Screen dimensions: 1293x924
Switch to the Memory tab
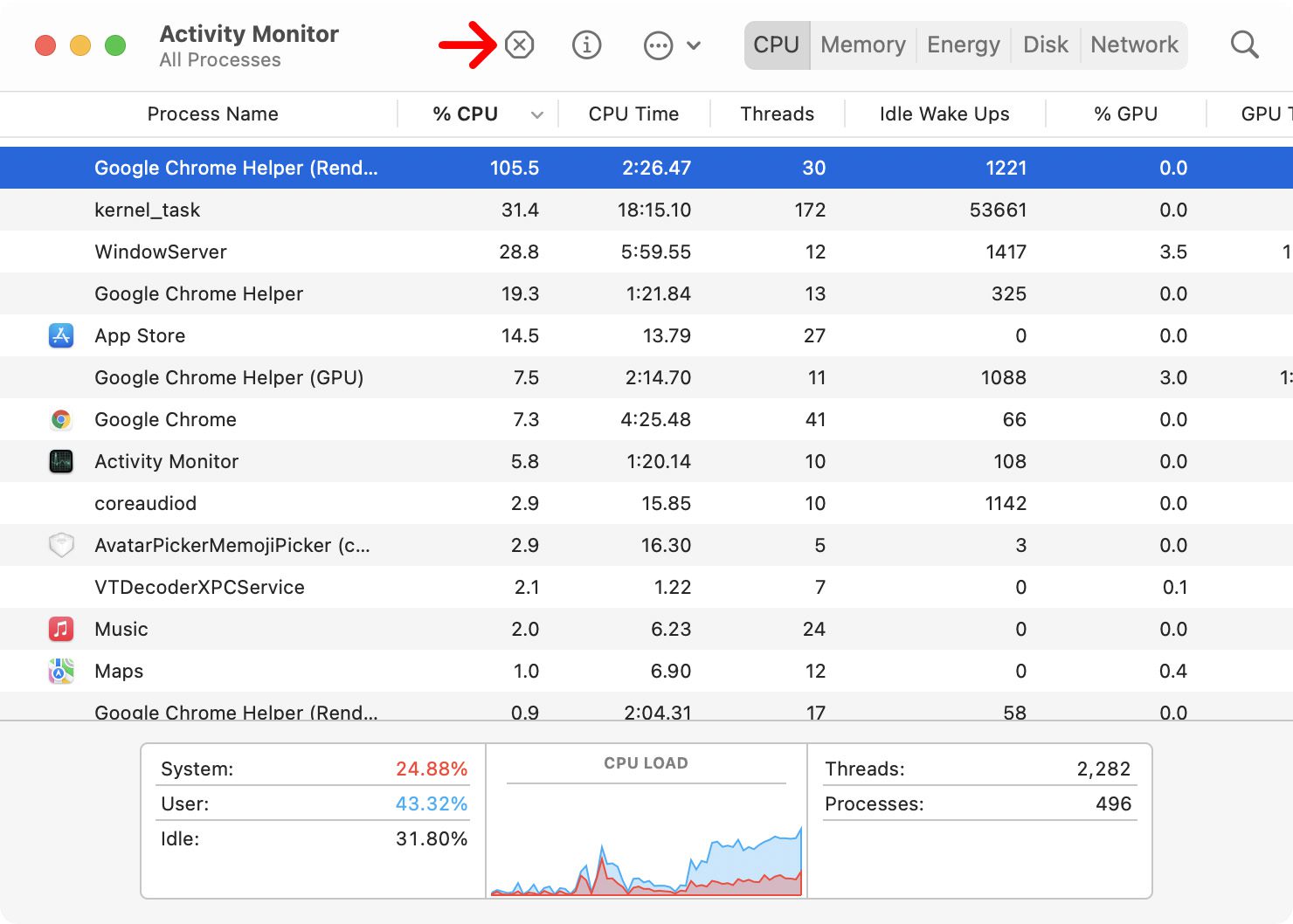tap(863, 45)
